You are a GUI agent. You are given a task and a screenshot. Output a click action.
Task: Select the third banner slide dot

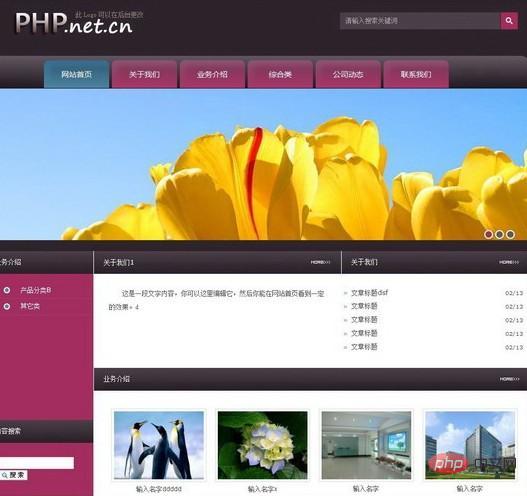[510, 234]
